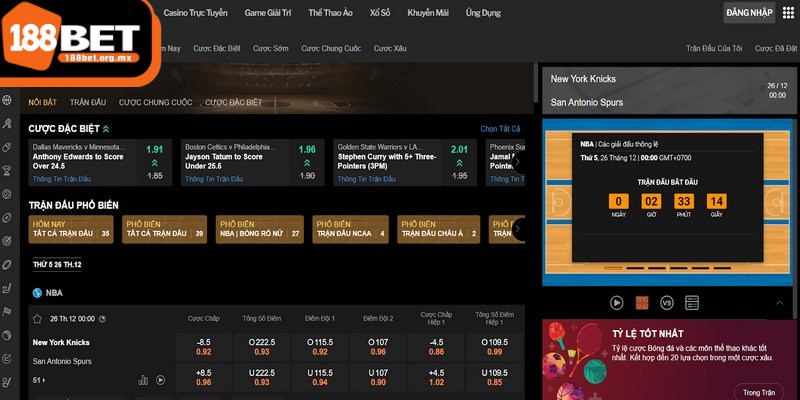Viewport: 800px width, 400px height.
Task: Select the basketball court view icon
Action: tap(642, 302)
